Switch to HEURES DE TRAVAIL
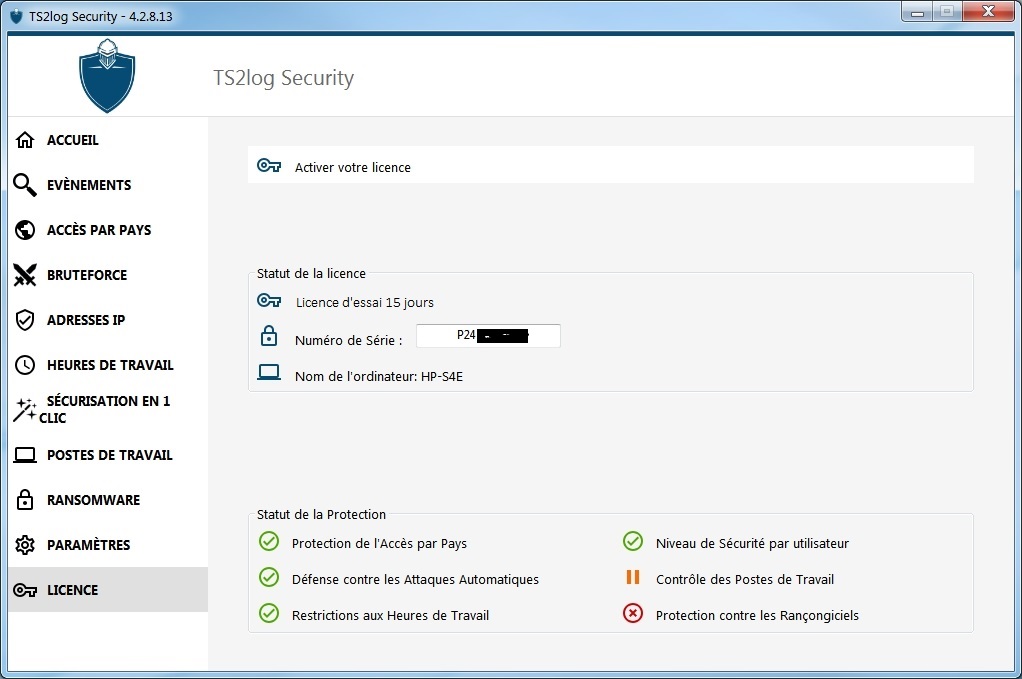The image size is (1022, 679). (108, 365)
